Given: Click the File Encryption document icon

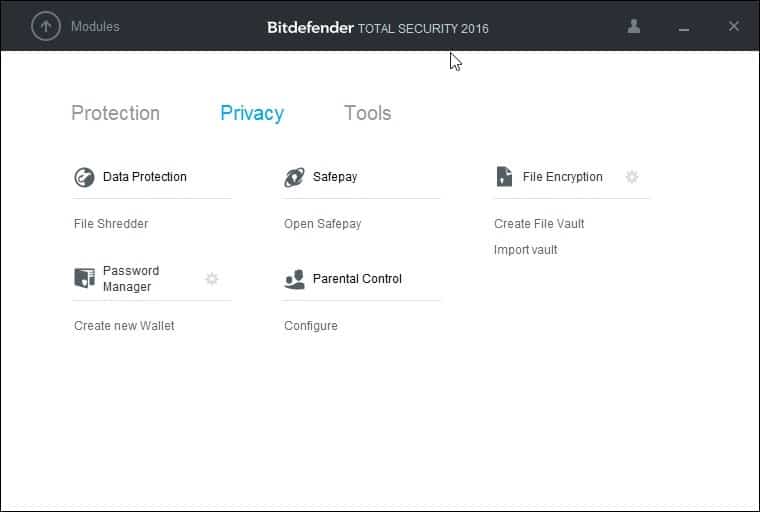Looking at the screenshot, I should (504, 176).
